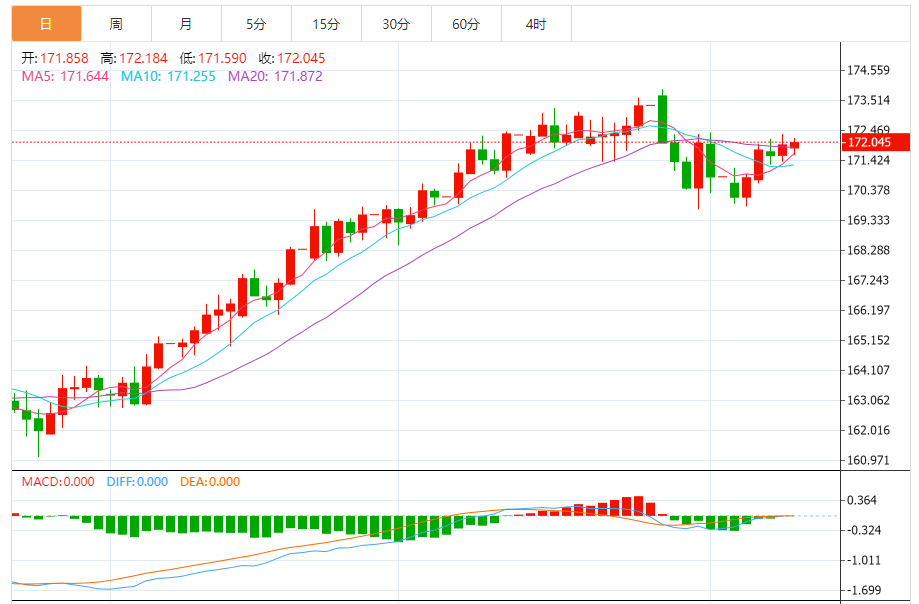Click the -1.011 MACD axis label

pyautogui.click(x=864, y=561)
